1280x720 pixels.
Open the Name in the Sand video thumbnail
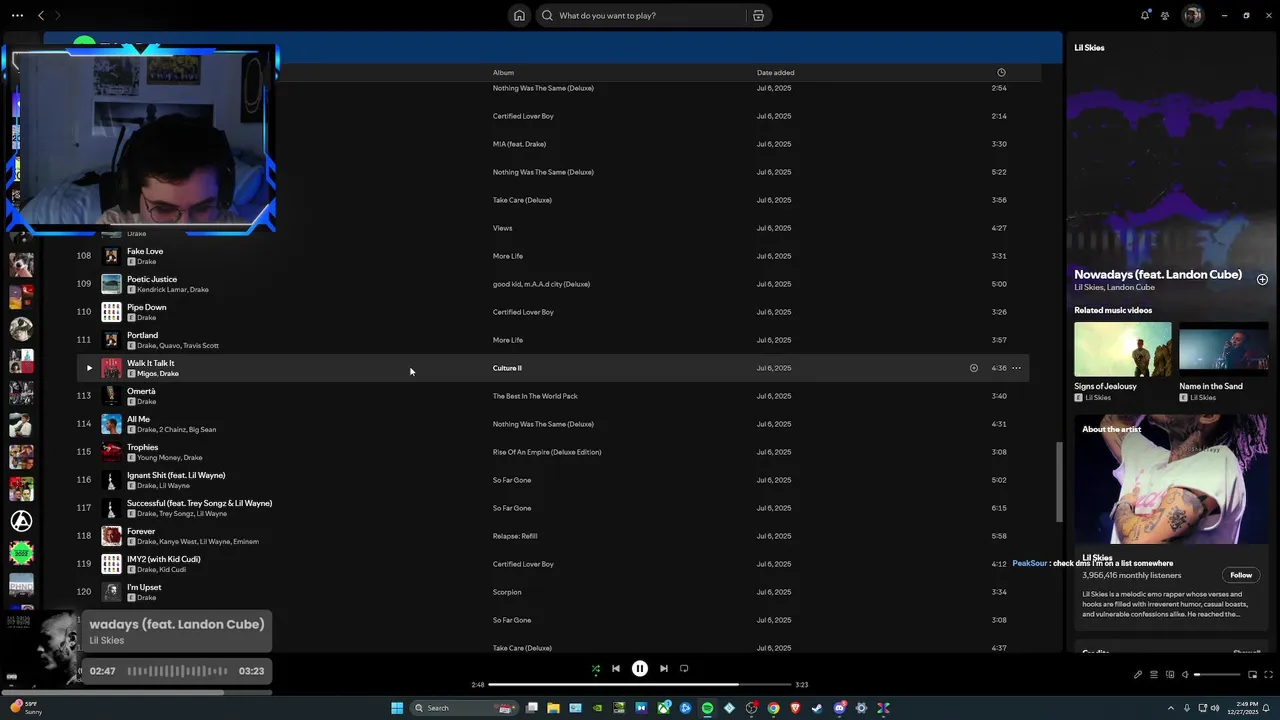pyautogui.click(x=1224, y=349)
